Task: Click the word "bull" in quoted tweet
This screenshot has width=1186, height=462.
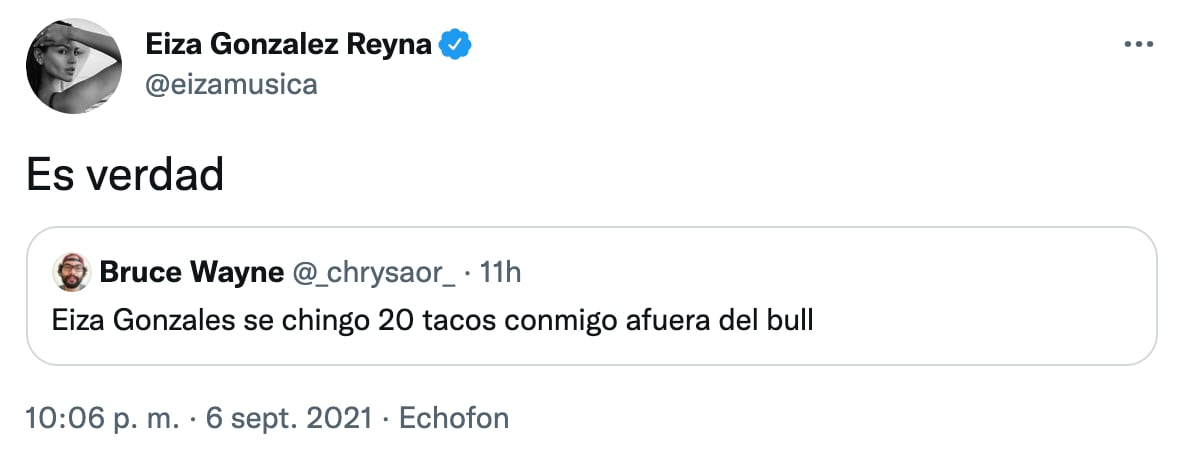Action: point(790,322)
